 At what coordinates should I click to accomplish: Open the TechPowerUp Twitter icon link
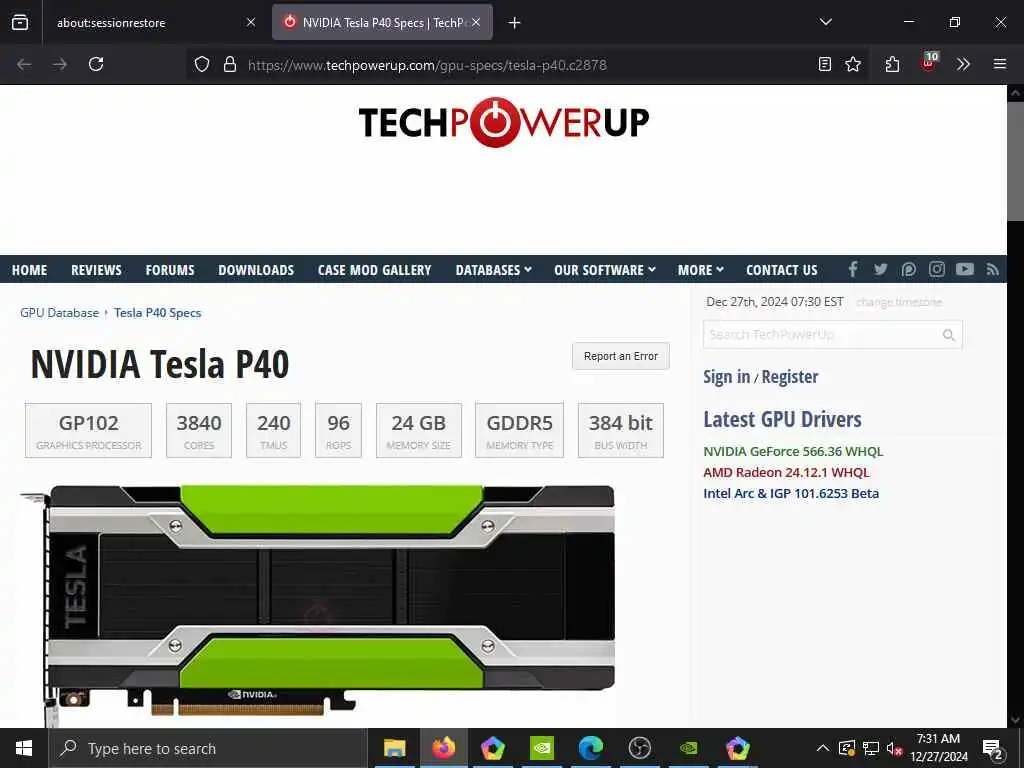coord(880,269)
